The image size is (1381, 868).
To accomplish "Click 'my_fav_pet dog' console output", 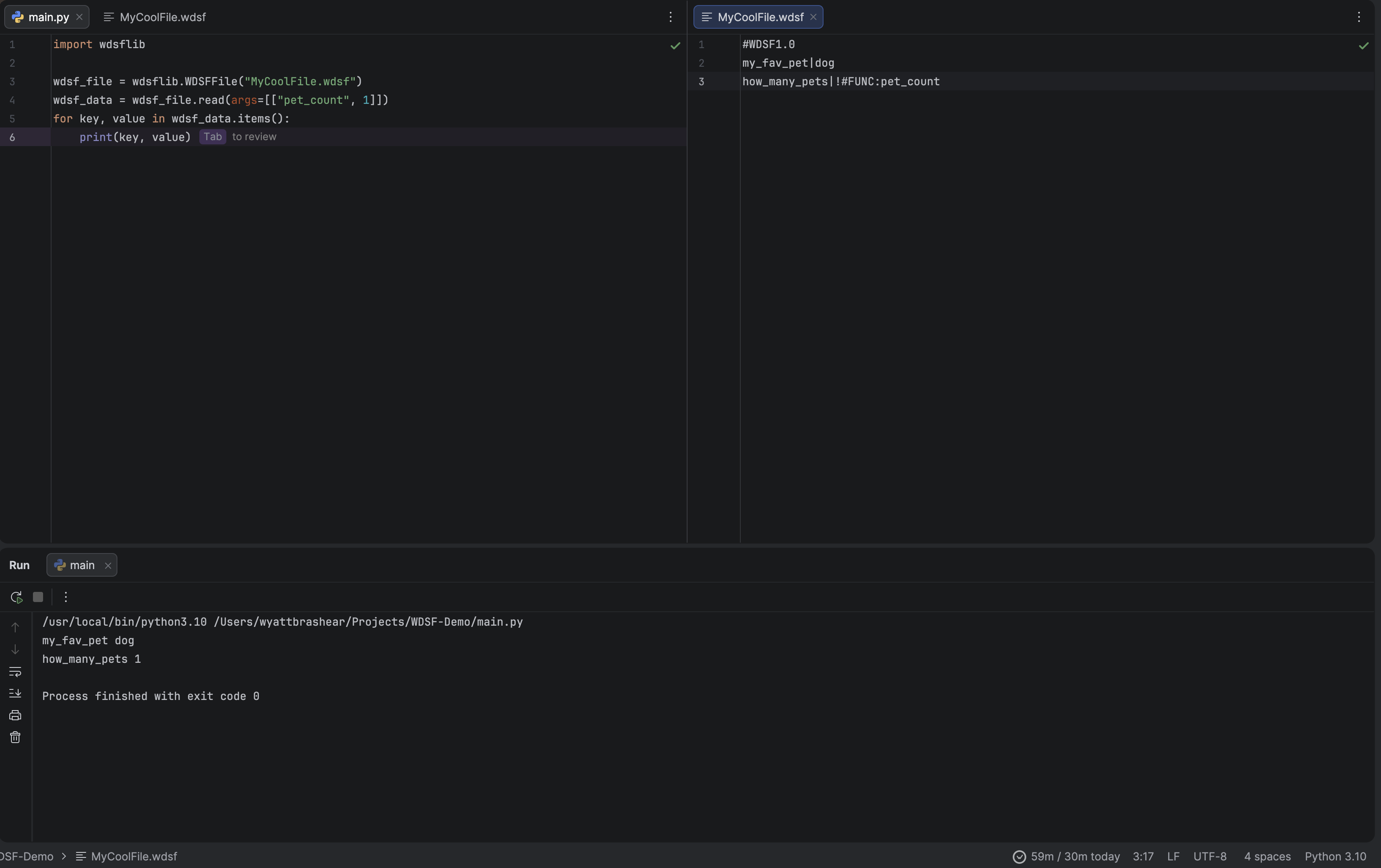I will (x=88, y=640).
